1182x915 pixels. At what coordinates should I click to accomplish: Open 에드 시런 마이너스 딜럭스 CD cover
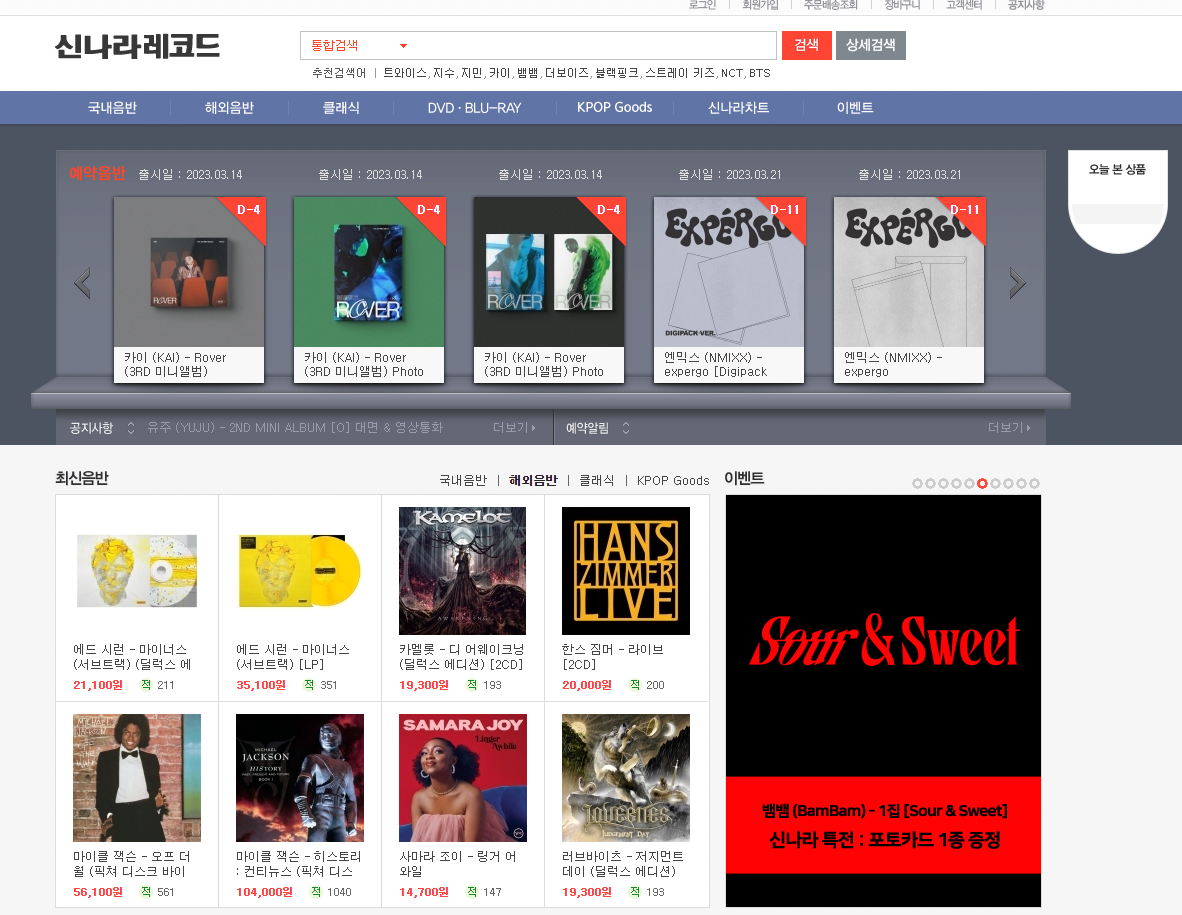(137, 571)
